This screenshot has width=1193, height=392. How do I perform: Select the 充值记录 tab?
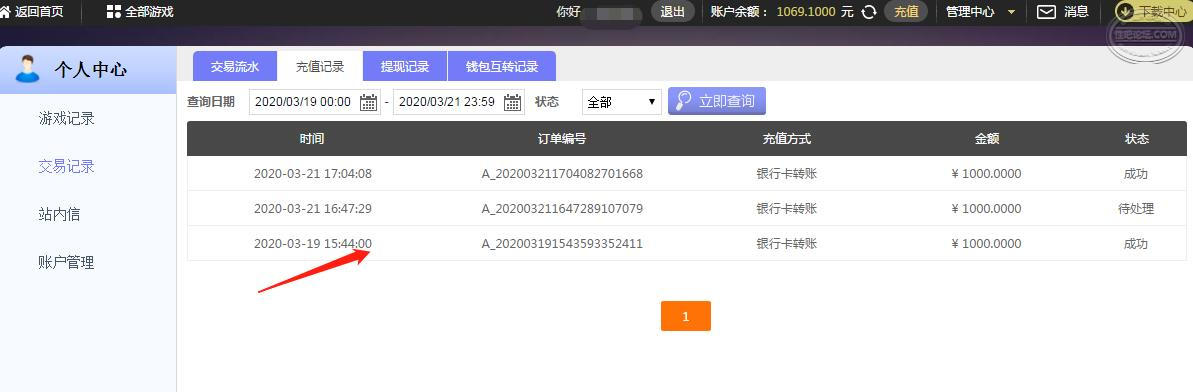tap(320, 66)
